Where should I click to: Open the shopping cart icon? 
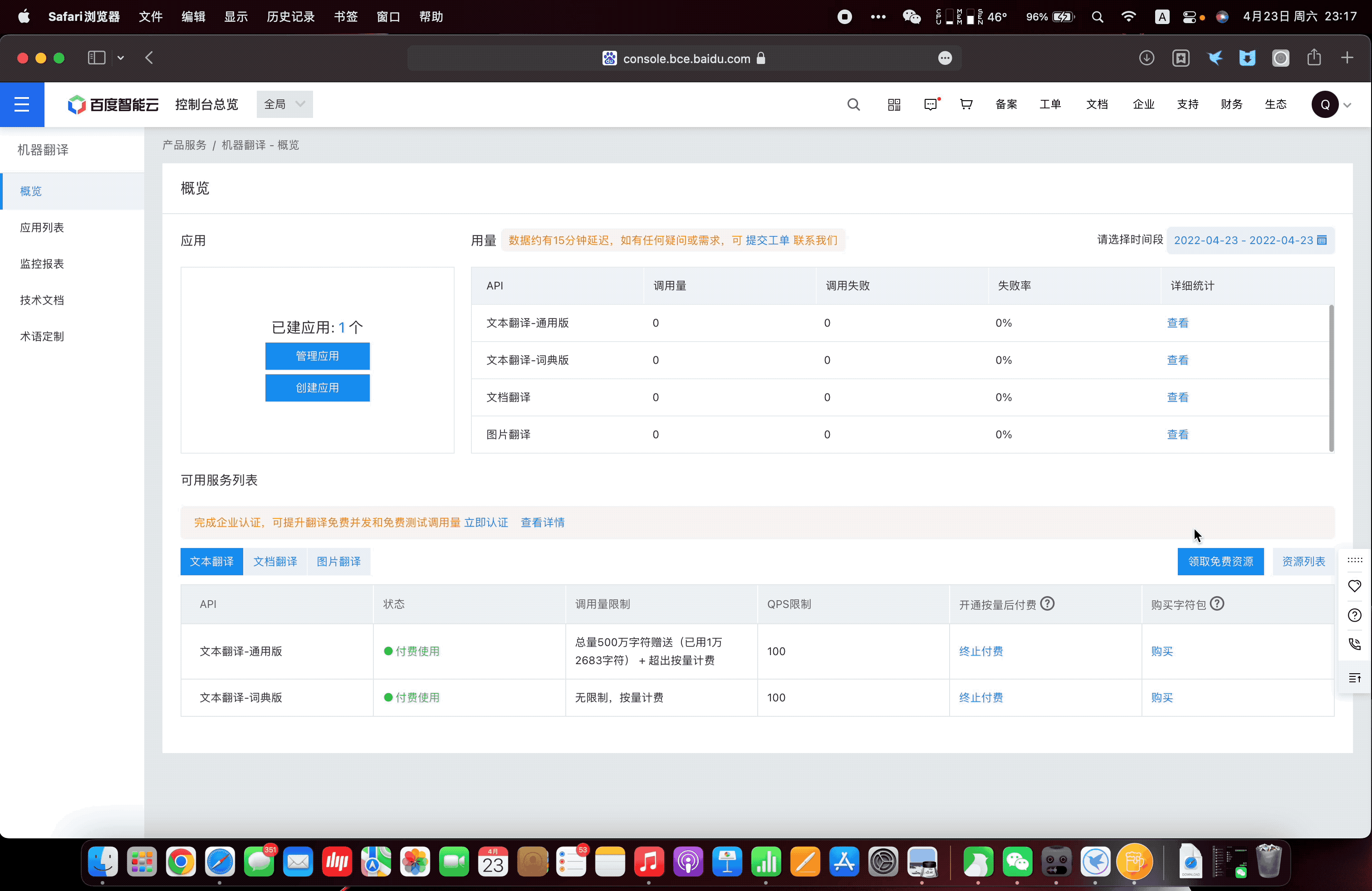966,104
